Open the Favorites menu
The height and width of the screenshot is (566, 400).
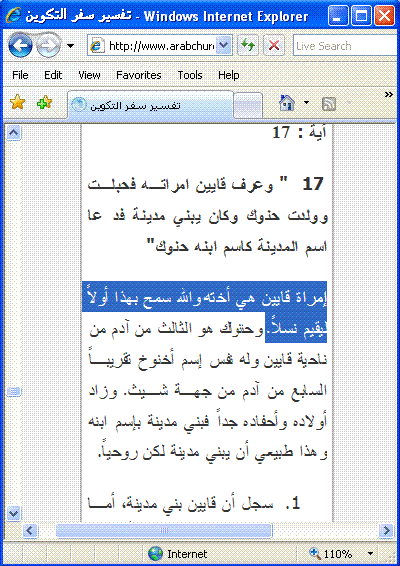[x=139, y=75]
